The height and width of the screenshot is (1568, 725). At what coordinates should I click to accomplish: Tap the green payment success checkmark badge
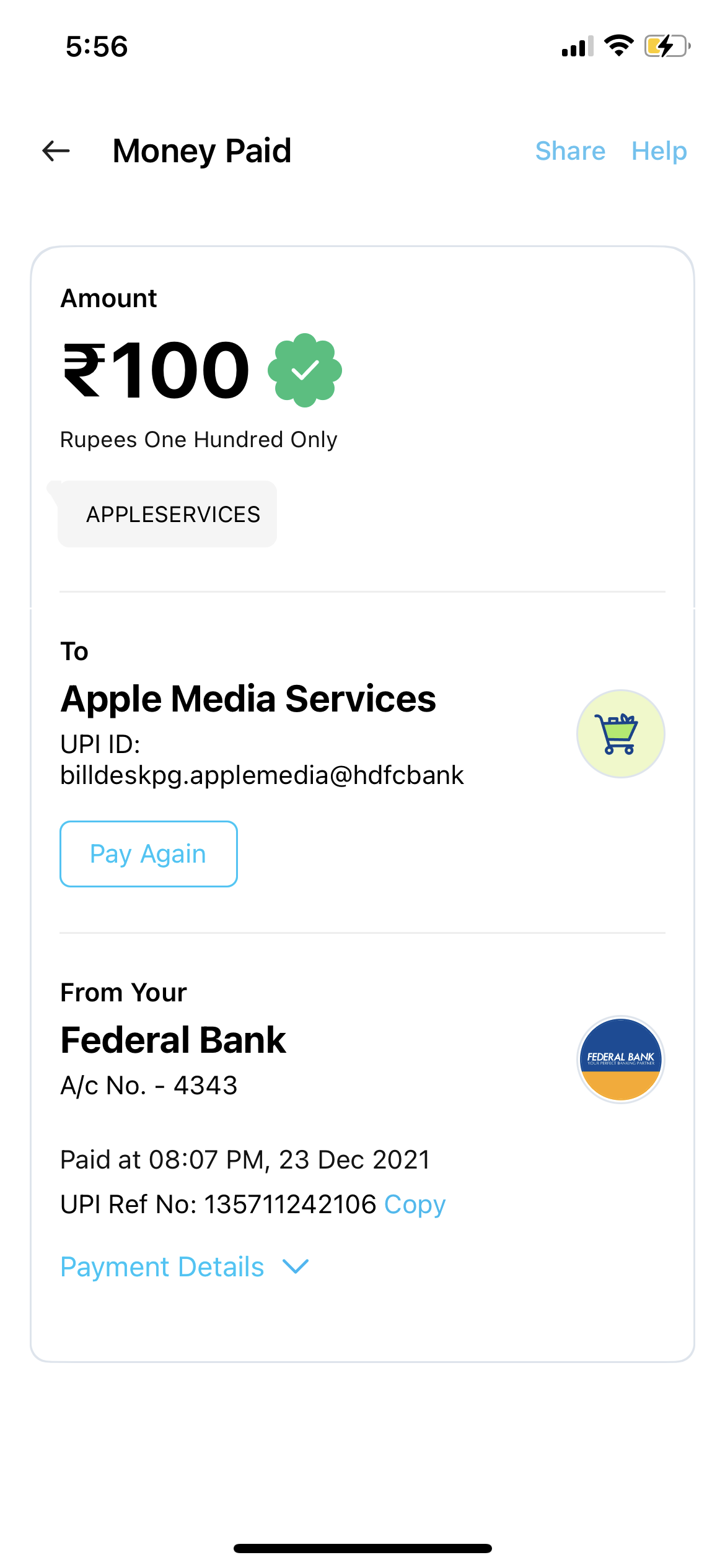click(x=305, y=370)
